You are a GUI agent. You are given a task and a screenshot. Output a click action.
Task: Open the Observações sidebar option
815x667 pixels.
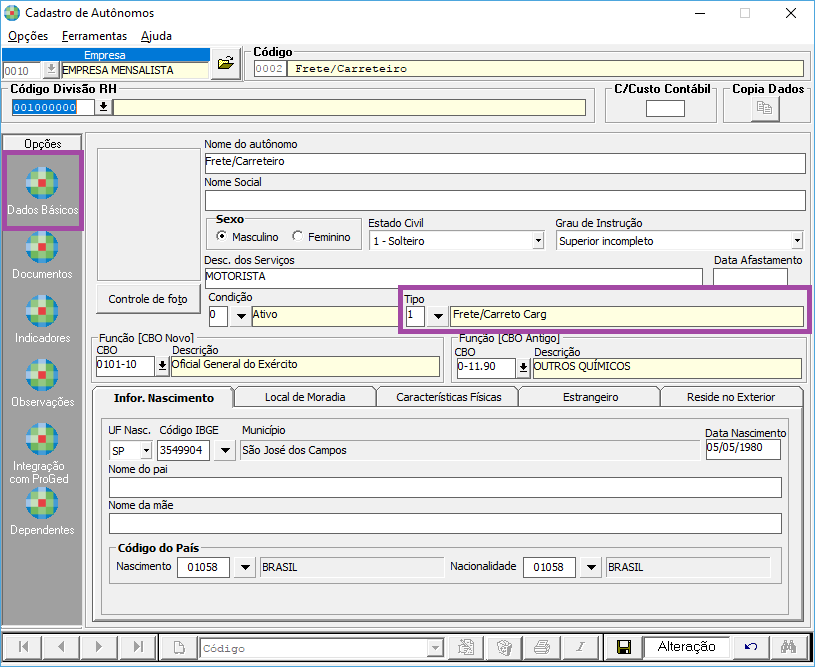click(x=42, y=383)
